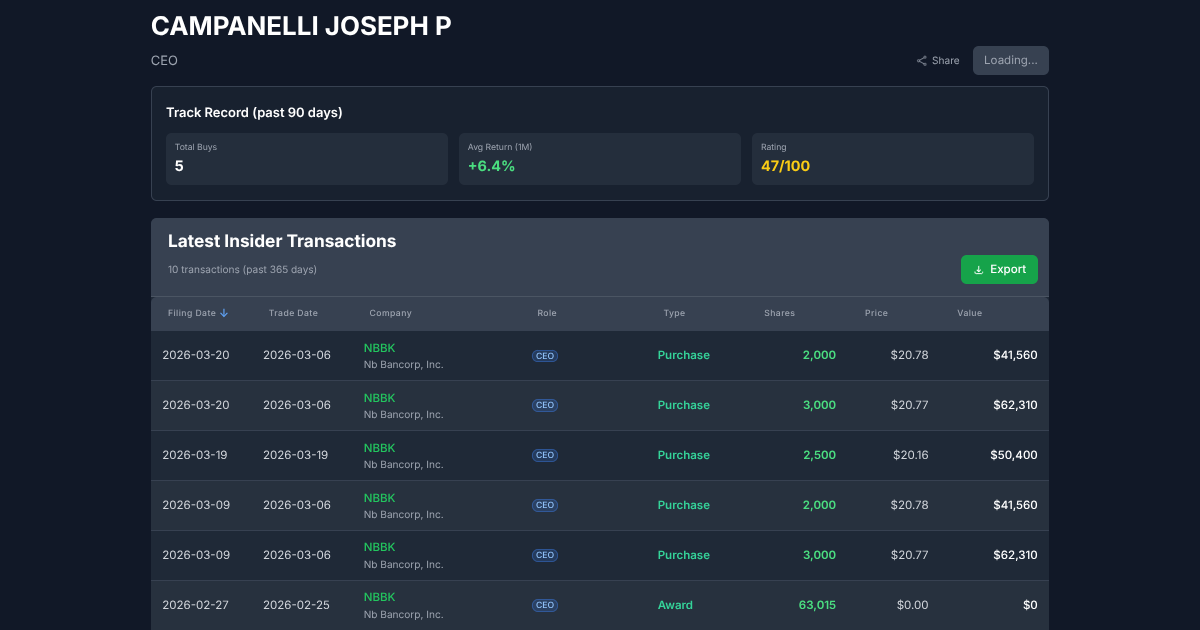Click the Loading button
Viewport: 1200px width, 630px height.
[1010, 60]
